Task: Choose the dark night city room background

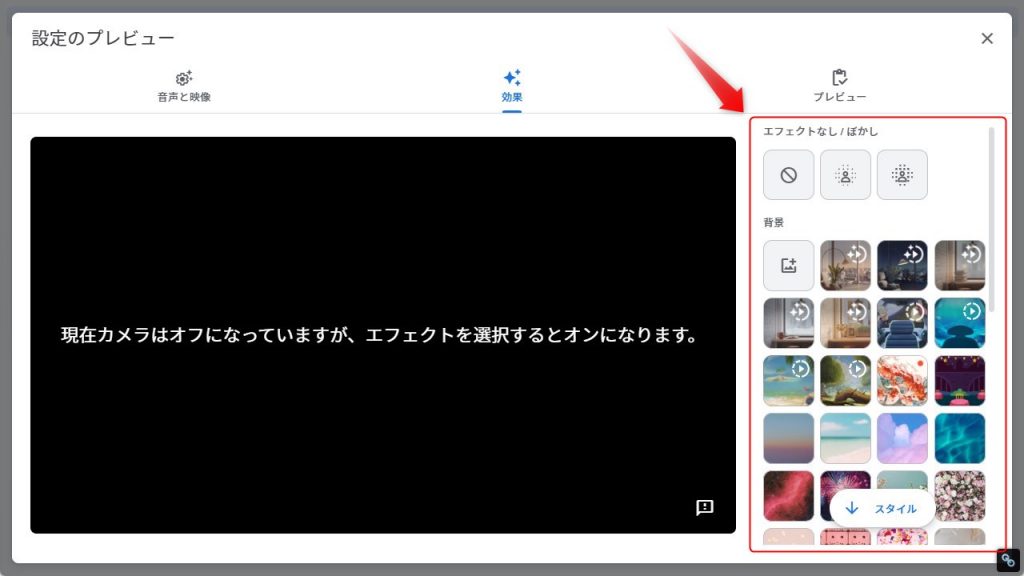Action: tap(902, 265)
